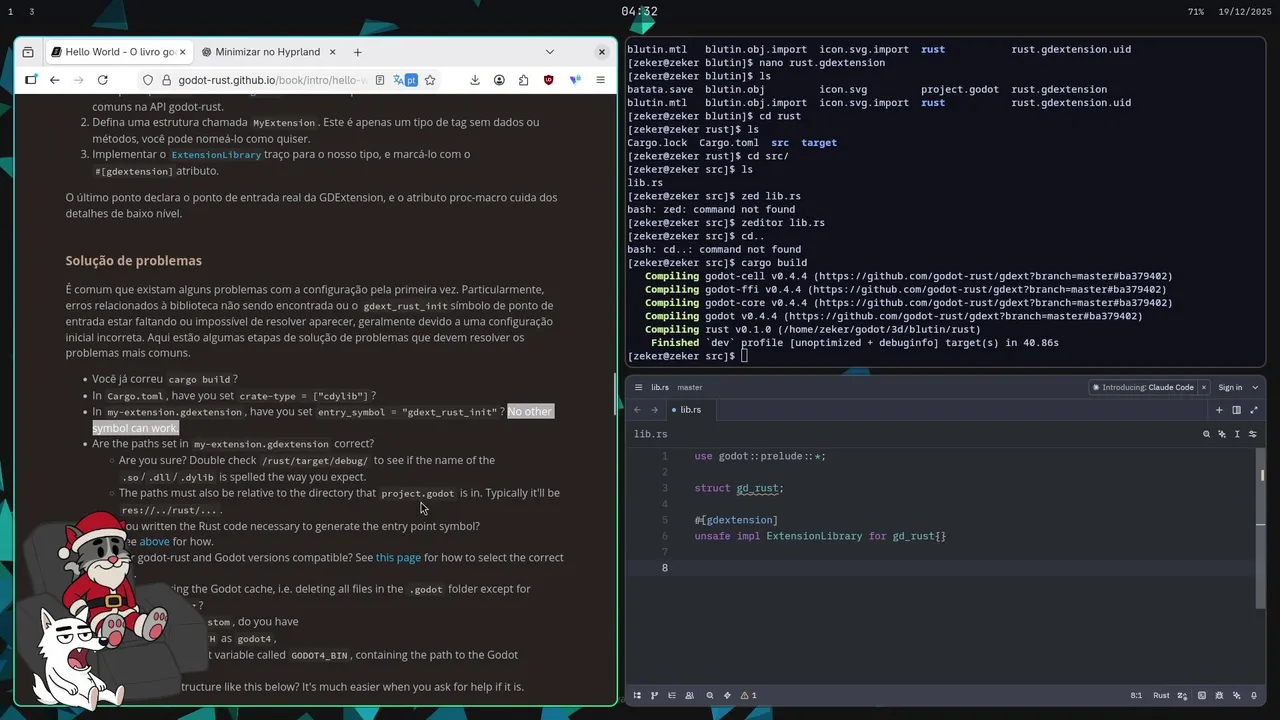Toggle debug panel in Zed status bar
Screen dimensions: 1280x720
coord(1219,695)
